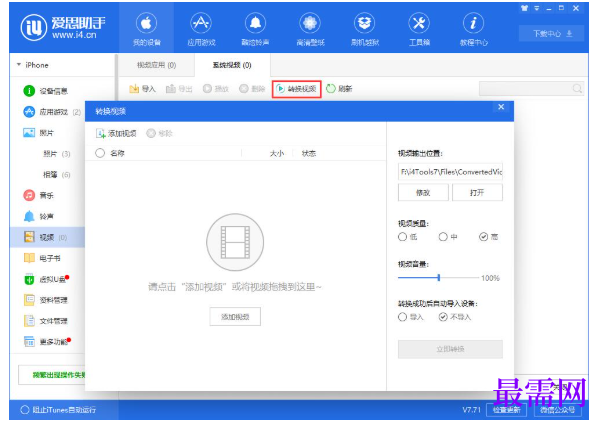This screenshot has width=605, height=424.
Task: Click the 打开 output folder button
Action: tap(477, 193)
